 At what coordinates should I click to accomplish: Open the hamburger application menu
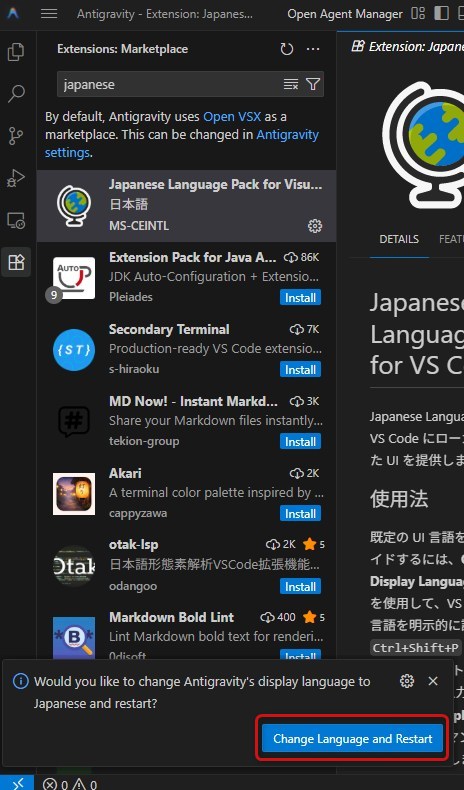point(49,14)
